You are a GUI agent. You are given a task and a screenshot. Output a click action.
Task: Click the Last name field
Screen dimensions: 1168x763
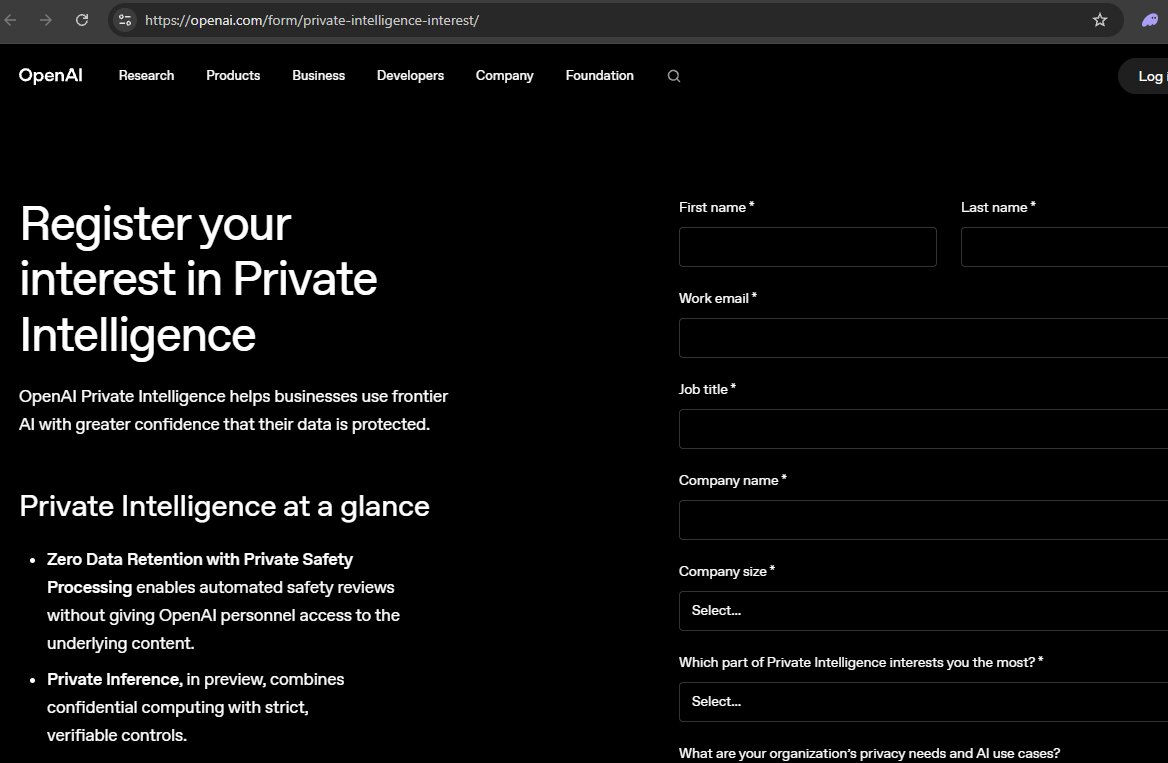coord(1064,247)
